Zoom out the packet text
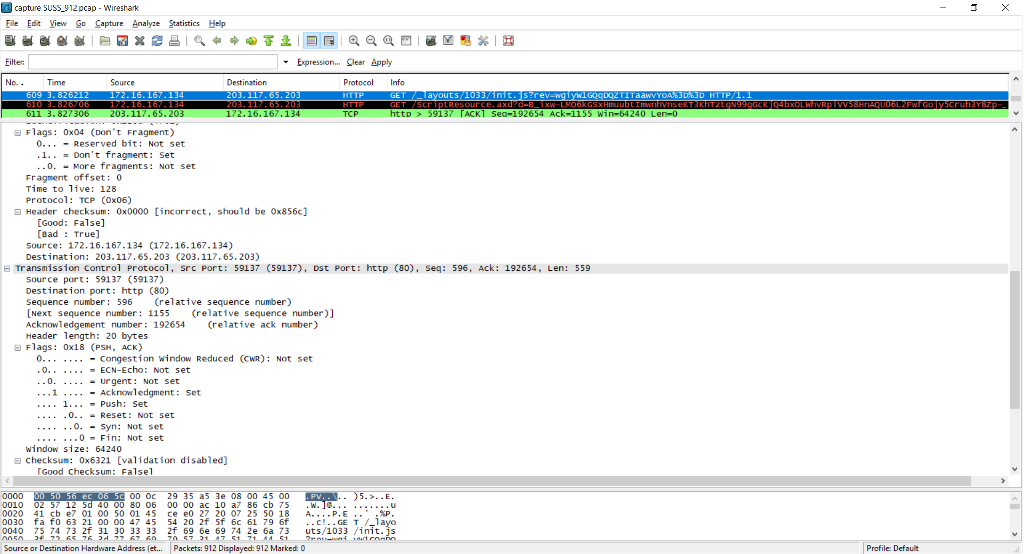The width and height of the screenshot is (1024, 554). [371, 41]
